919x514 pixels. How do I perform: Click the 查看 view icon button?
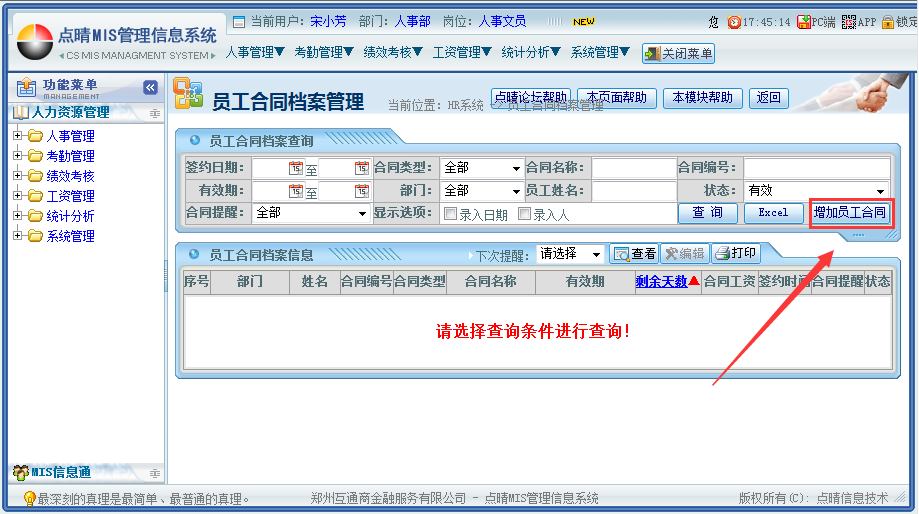(x=634, y=254)
